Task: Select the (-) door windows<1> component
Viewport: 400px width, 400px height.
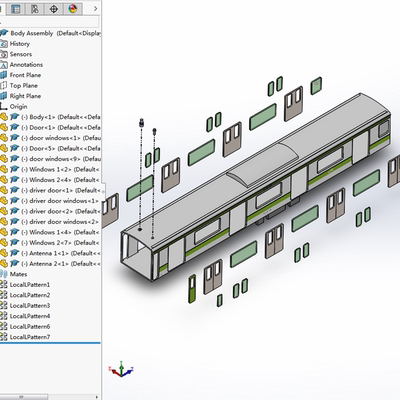Action: (x=61, y=138)
